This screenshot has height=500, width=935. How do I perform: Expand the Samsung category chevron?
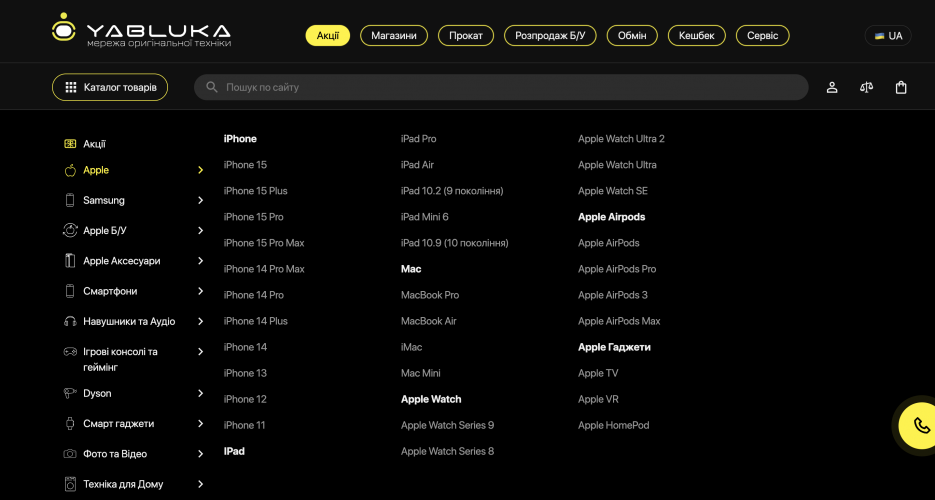[200, 200]
